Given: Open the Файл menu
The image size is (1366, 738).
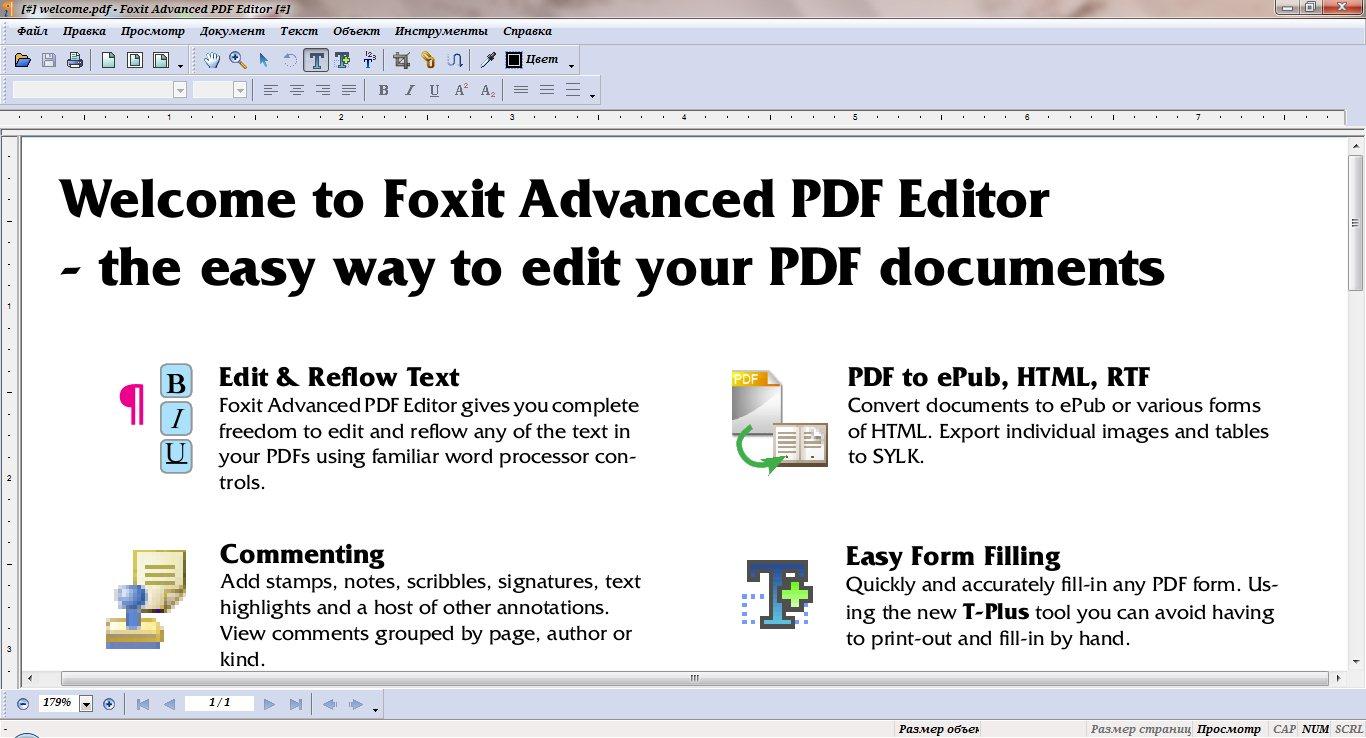Looking at the screenshot, I should tap(33, 31).
